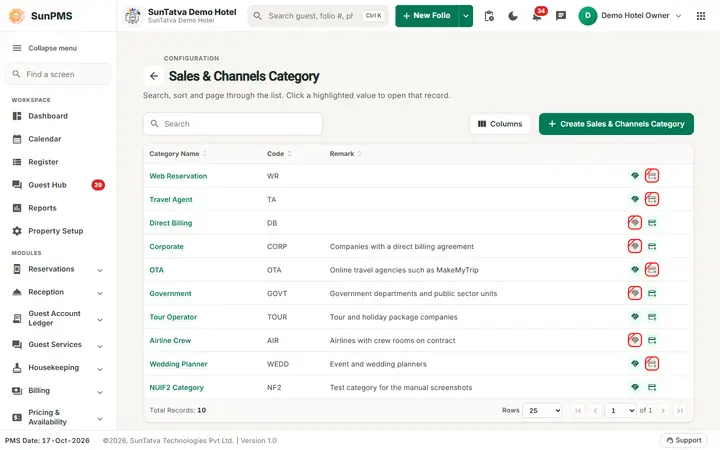Viewport: 720px width, 450px height.
Task: Click the card icon in Travel Agent row
Action: (x=652, y=199)
